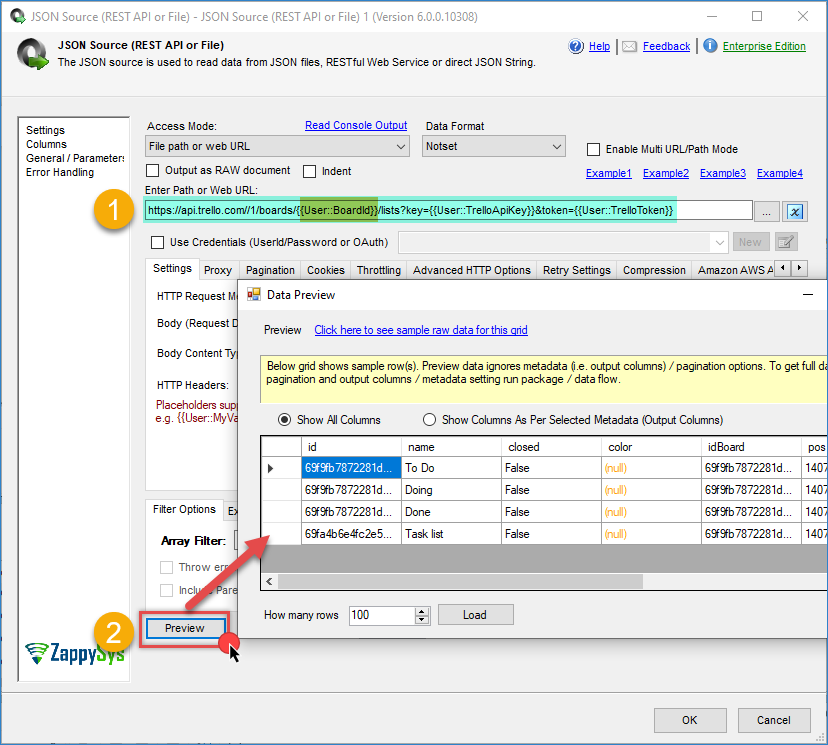Enable the Output as RAW document checkbox
This screenshot has width=828, height=745.
tap(153, 171)
